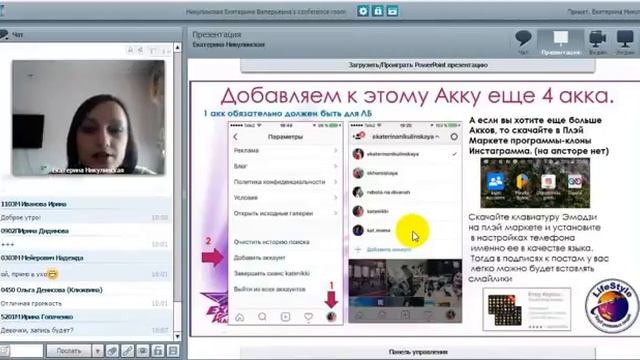Viewport: 640px width, 360px height.
Task: Click 'Выйти из всех аккаунтов' in slide
Action: (269, 289)
